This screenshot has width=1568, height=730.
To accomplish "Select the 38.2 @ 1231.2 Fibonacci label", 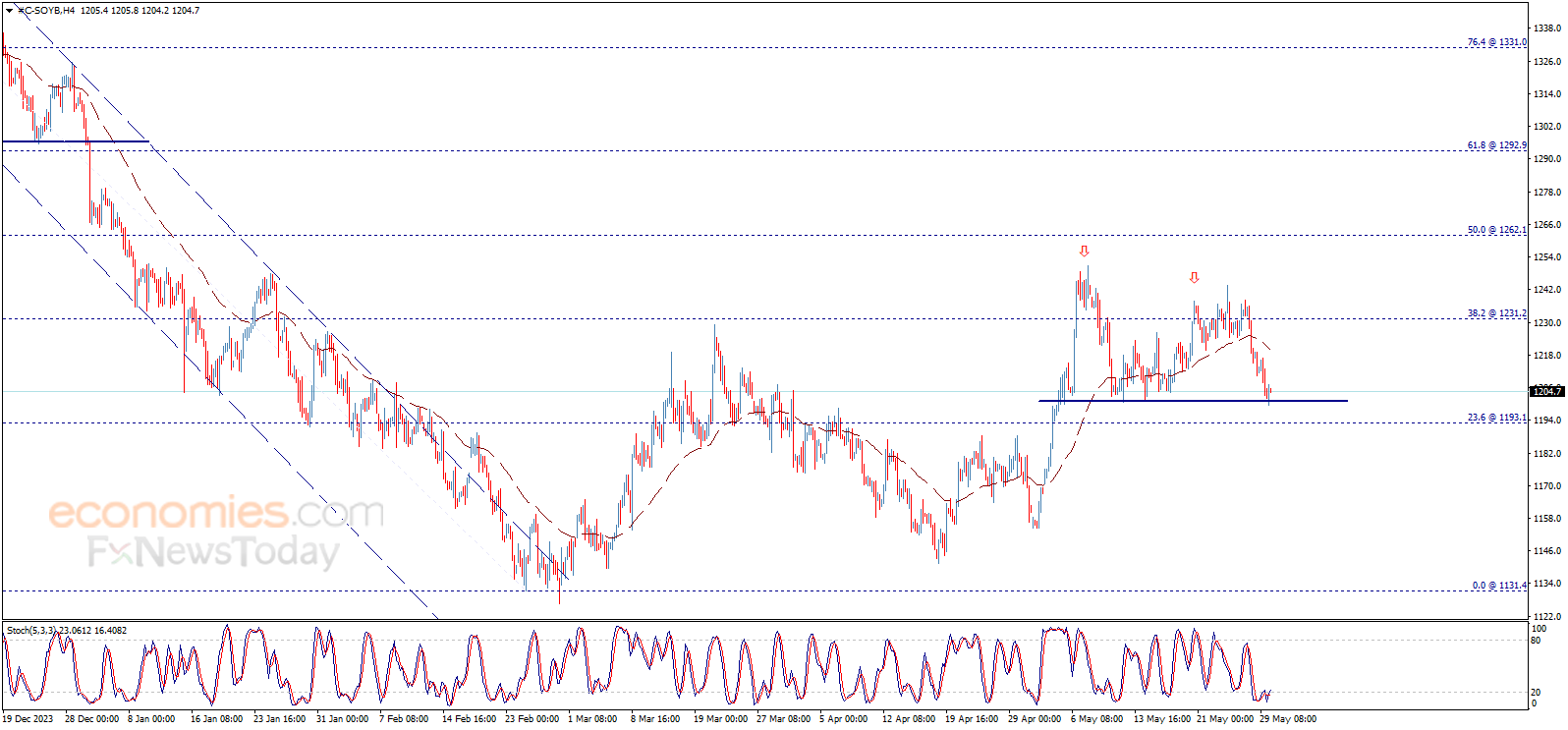I will (x=1496, y=313).
